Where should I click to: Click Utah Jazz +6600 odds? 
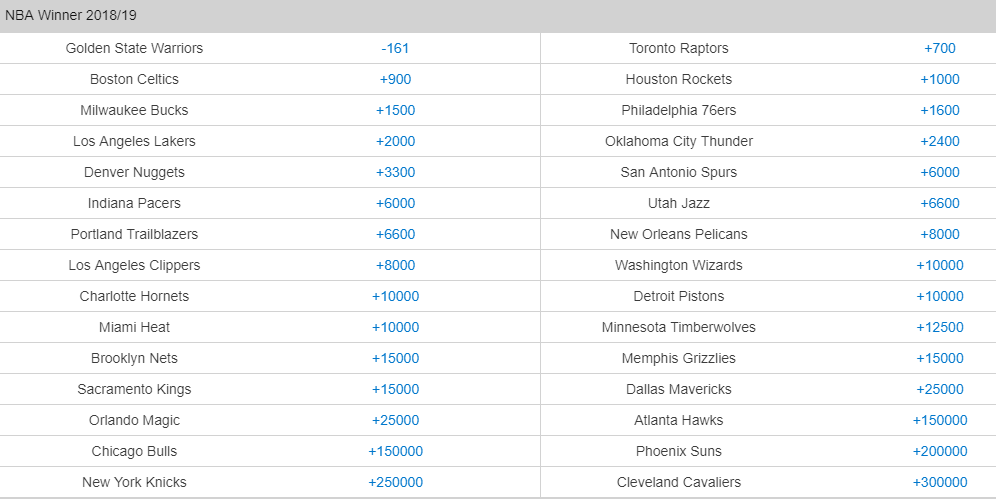pyautogui.click(x=940, y=203)
